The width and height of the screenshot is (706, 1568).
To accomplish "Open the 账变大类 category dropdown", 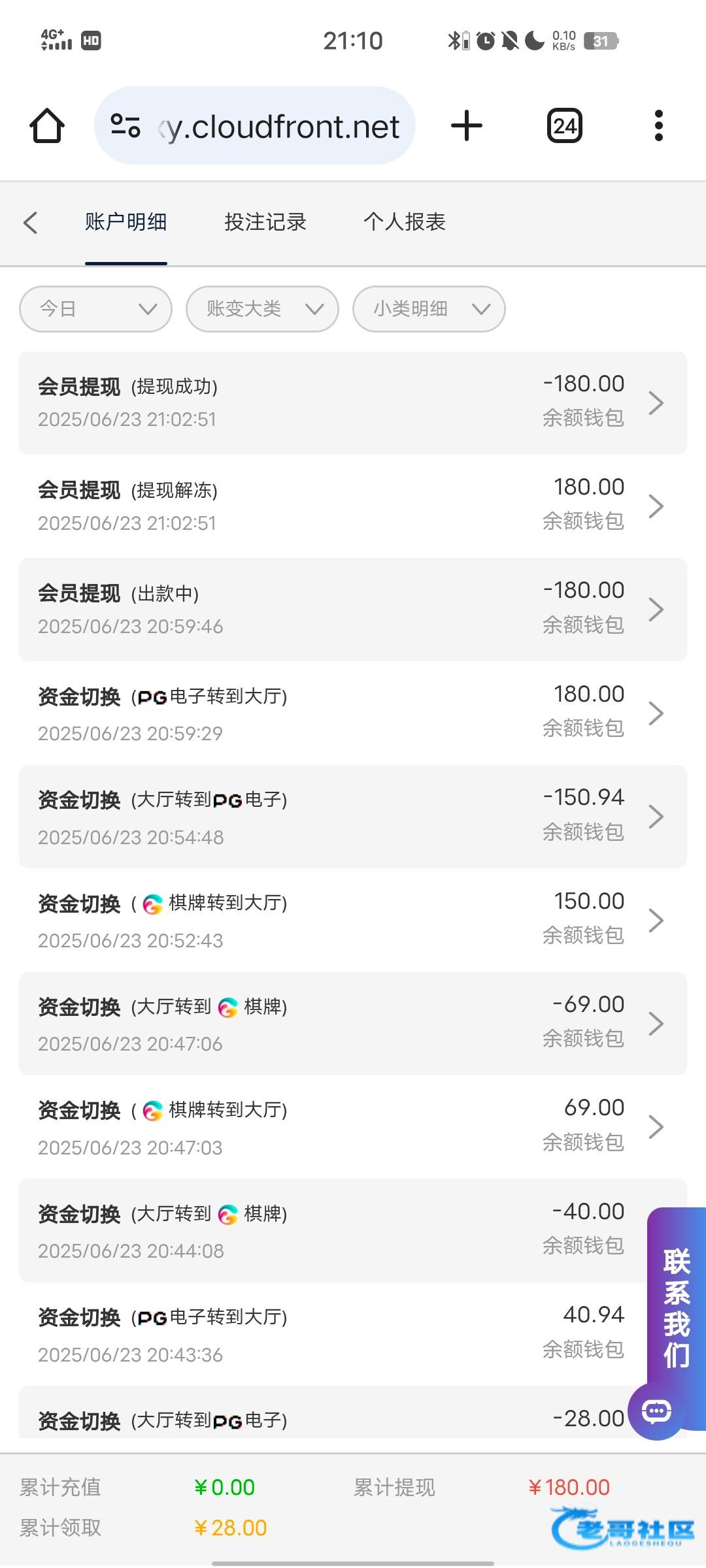I will click(262, 309).
